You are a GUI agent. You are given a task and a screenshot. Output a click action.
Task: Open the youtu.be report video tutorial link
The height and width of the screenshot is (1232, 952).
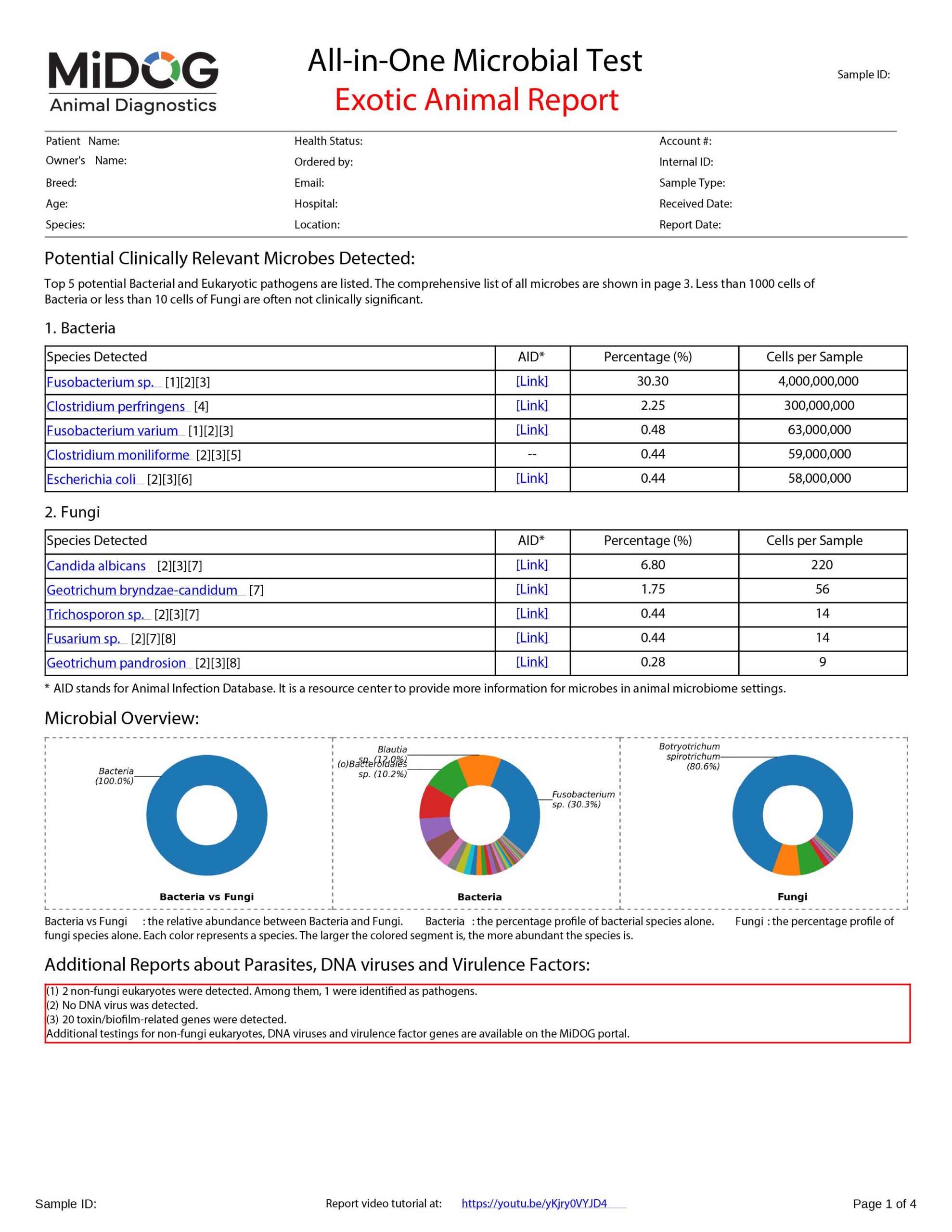pyautogui.click(x=534, y=1203)
